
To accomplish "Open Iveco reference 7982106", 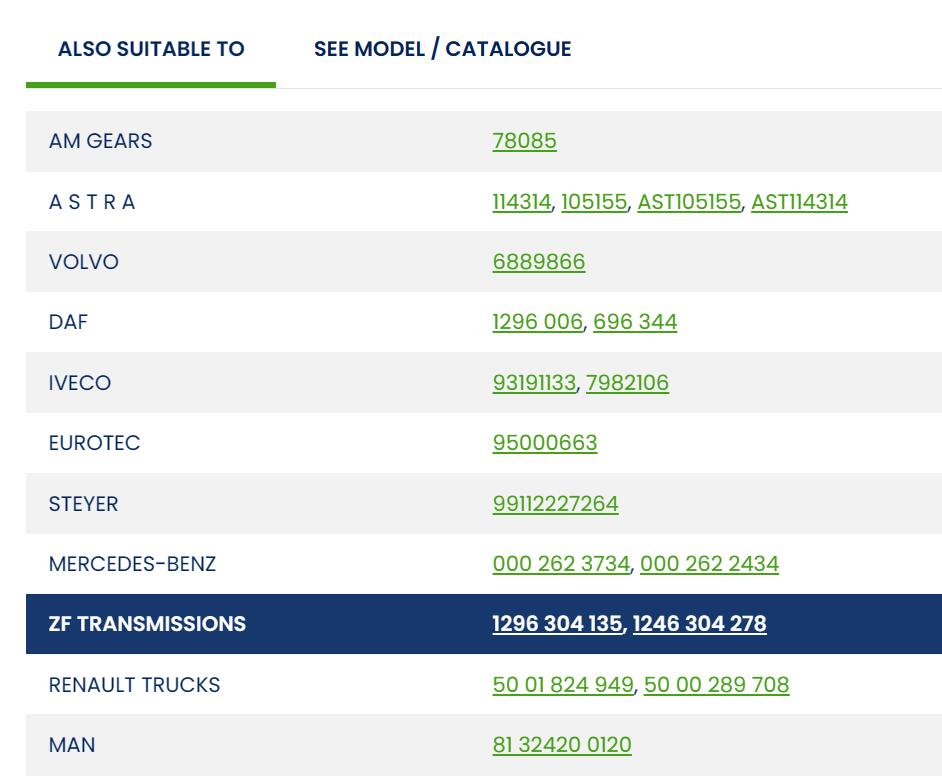I will pos(627,383).
